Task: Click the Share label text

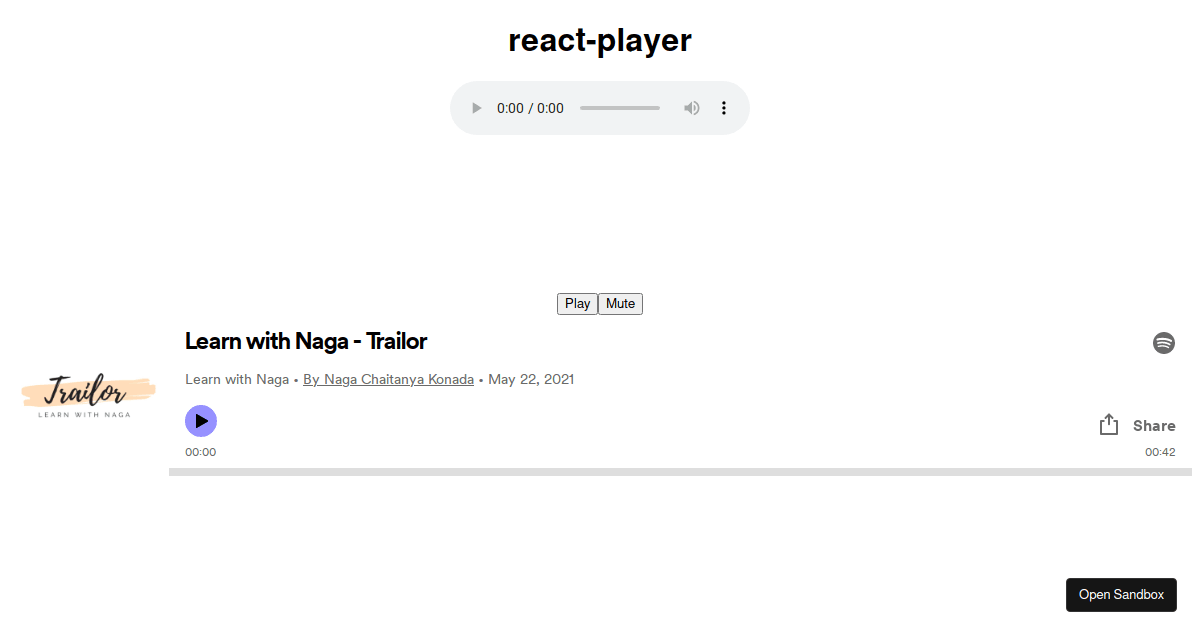Action: [1155, 425]
